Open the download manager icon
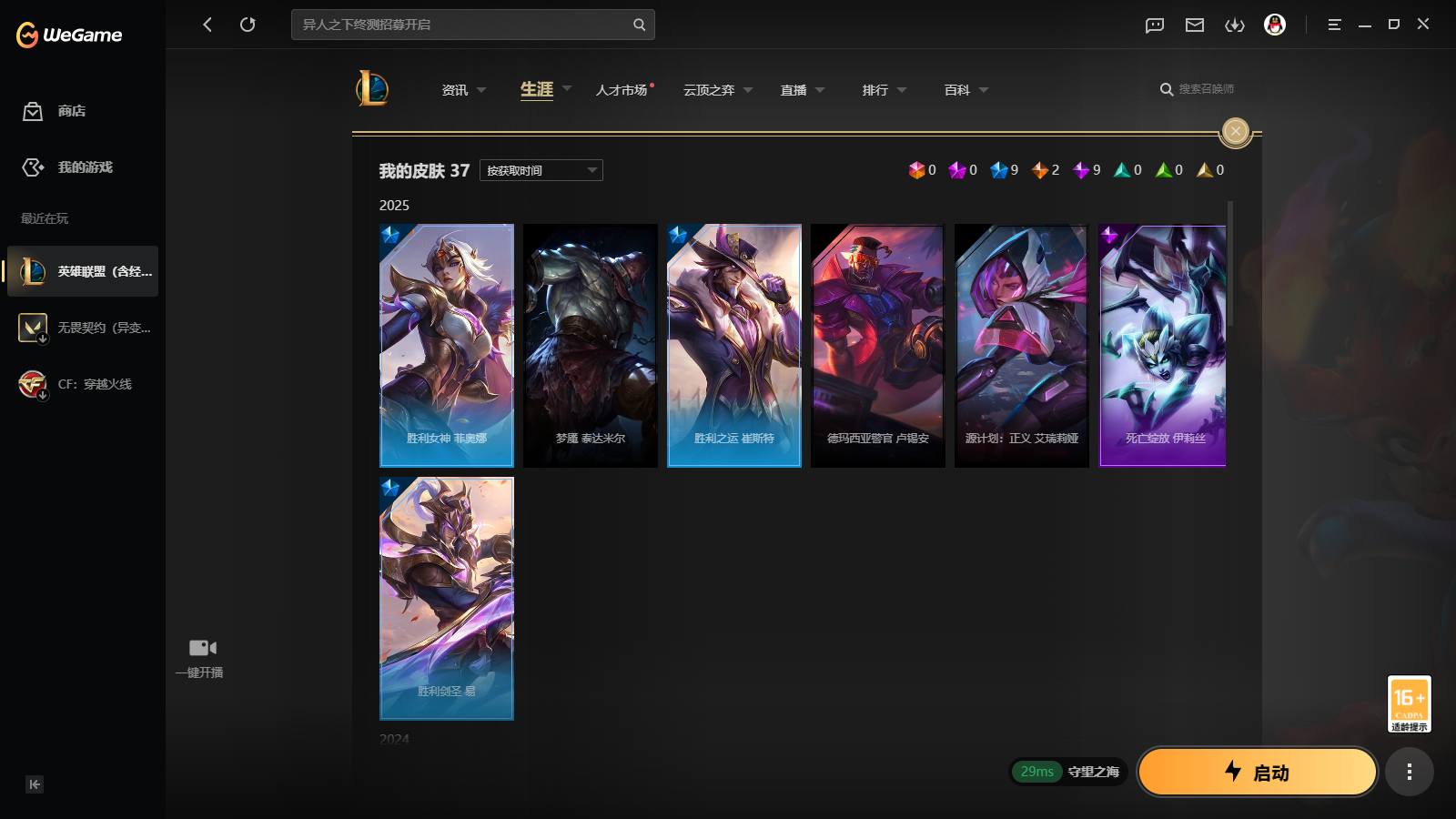1456x819 pixels. click(x=1235, y=25)
